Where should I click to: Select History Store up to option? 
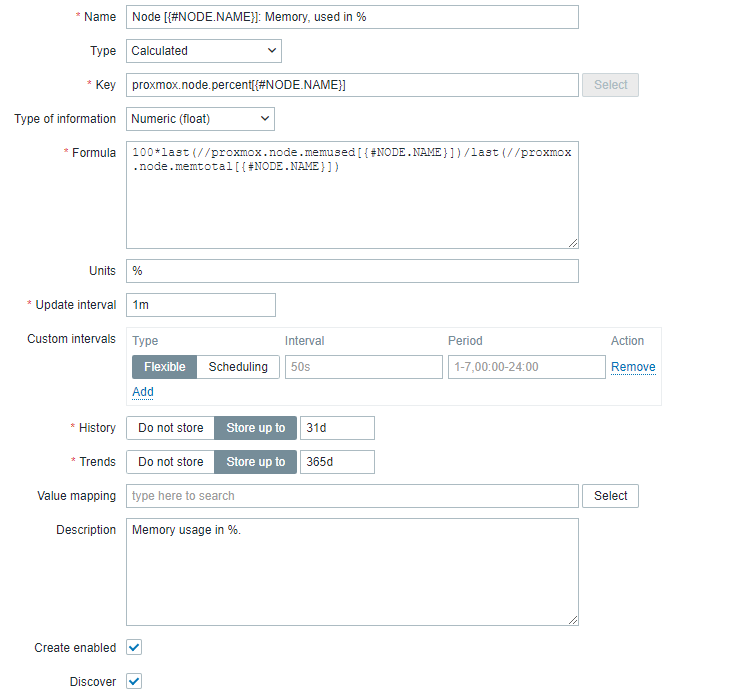255,428
